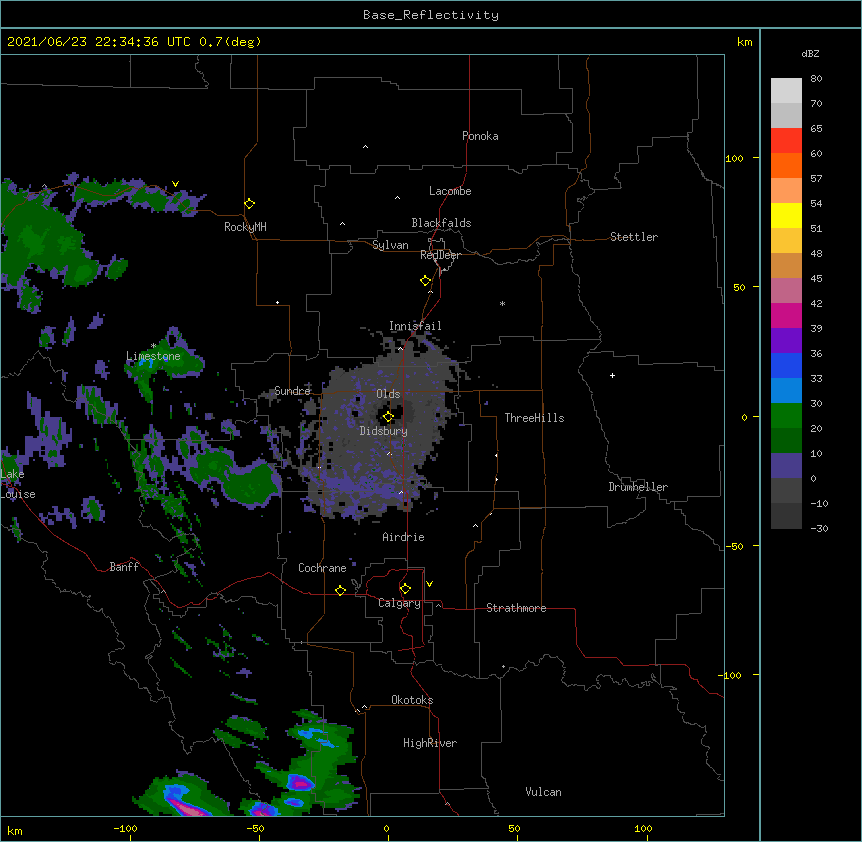862x842 pixels.
Task: Click the Cochrane label
Action: [322, 568]
